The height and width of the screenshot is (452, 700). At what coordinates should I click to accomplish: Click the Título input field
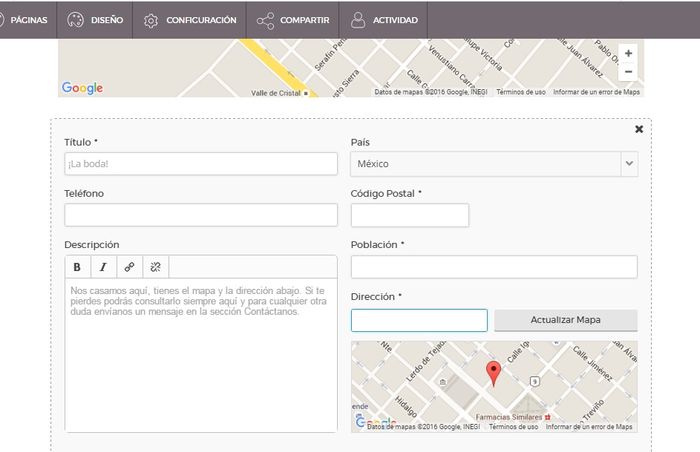tap(201, 164)
